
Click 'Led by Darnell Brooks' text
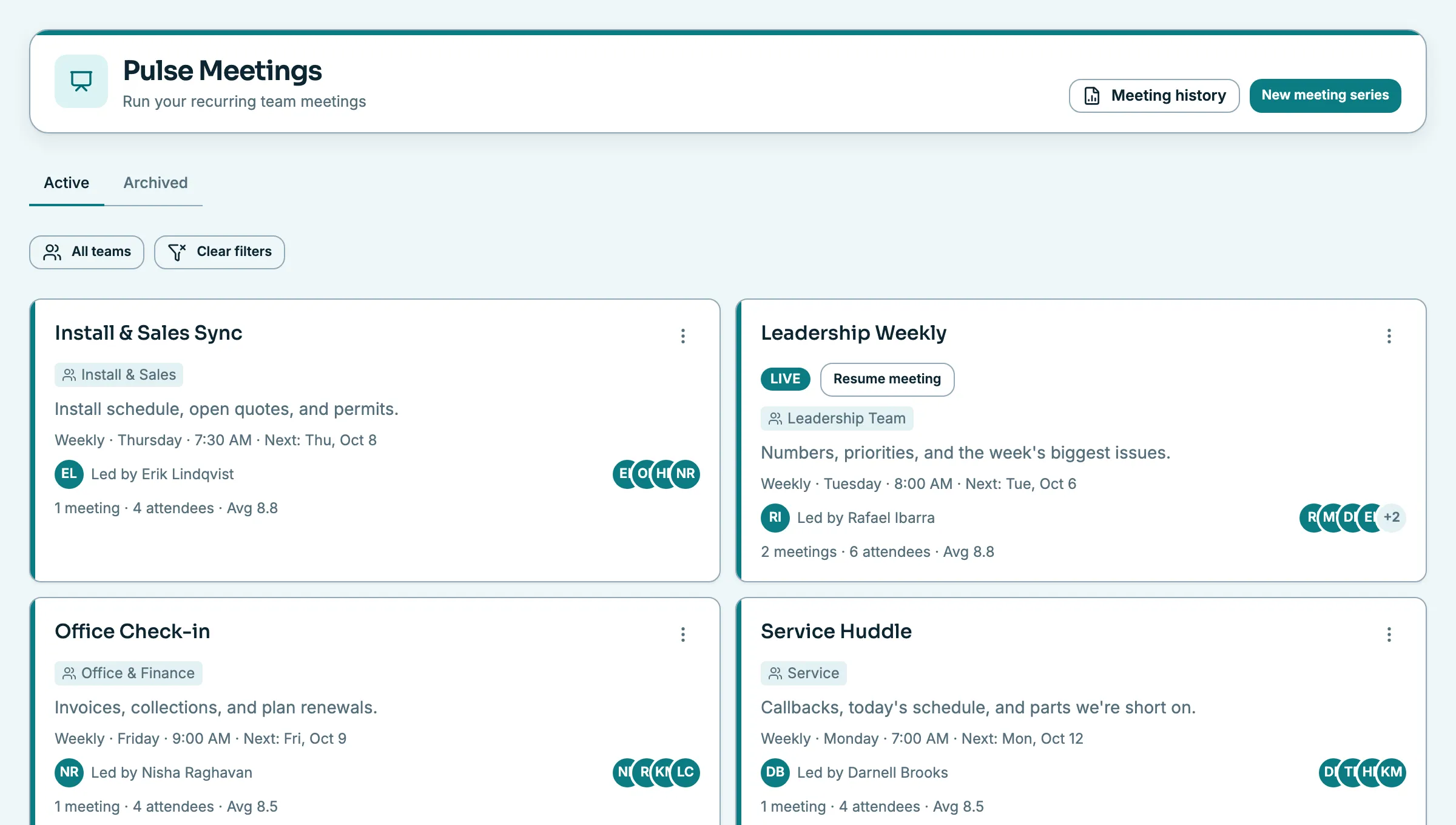coord(872,773)
